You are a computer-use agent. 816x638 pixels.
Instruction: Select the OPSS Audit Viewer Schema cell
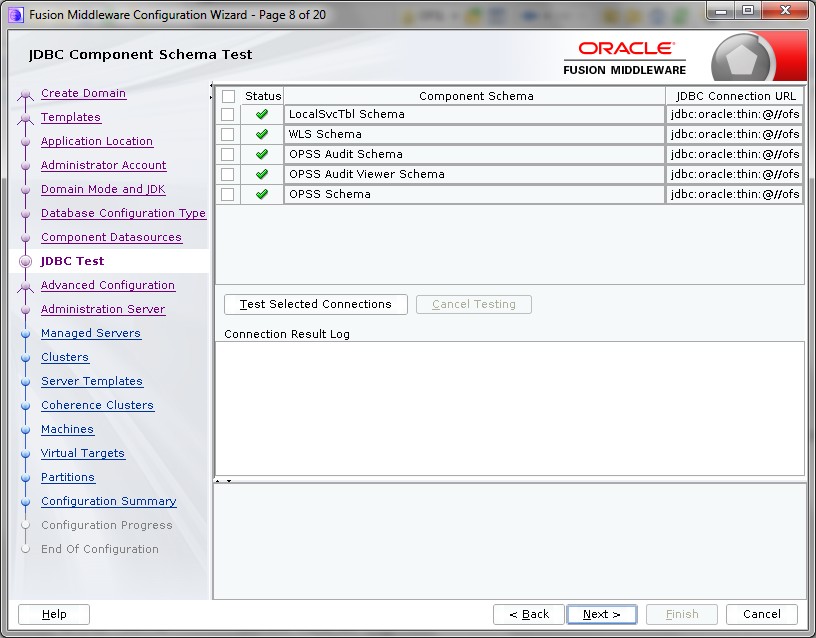[474, 174]
